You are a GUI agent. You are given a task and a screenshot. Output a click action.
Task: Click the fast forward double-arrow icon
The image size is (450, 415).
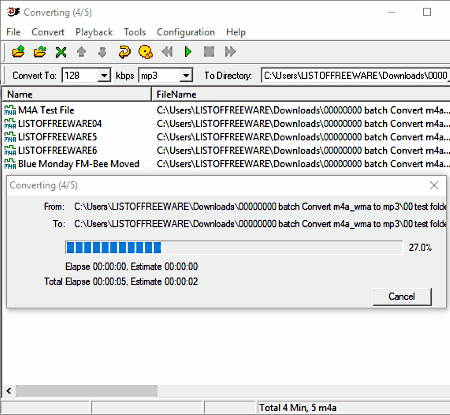coord(230,52)
